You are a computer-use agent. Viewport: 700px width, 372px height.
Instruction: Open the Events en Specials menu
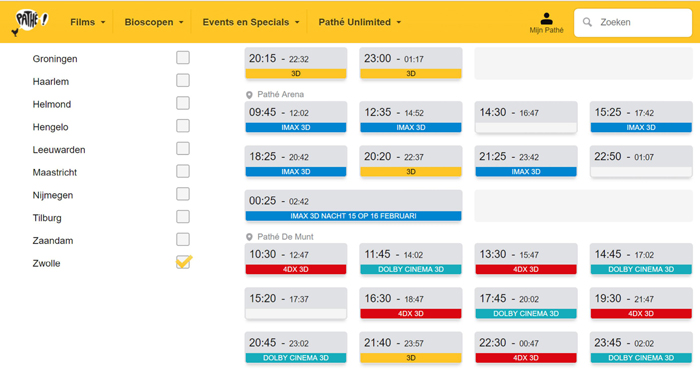250,22
